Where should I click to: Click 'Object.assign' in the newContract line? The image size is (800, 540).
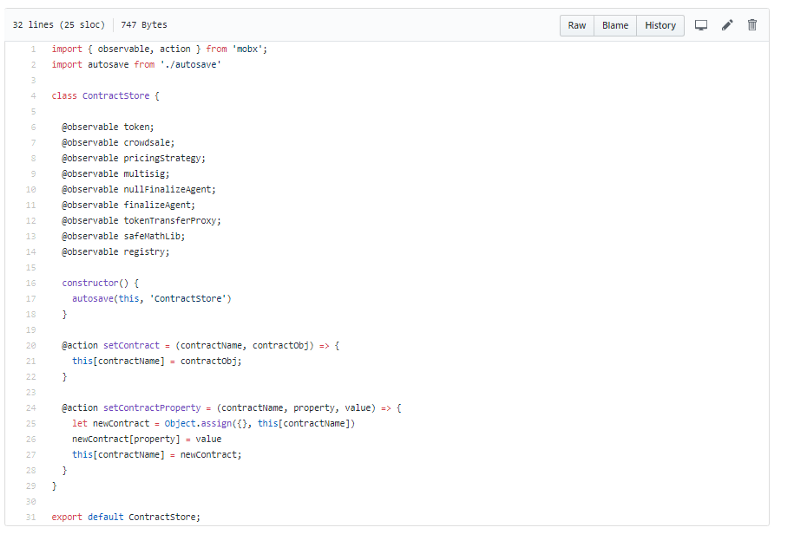point(198,424)
